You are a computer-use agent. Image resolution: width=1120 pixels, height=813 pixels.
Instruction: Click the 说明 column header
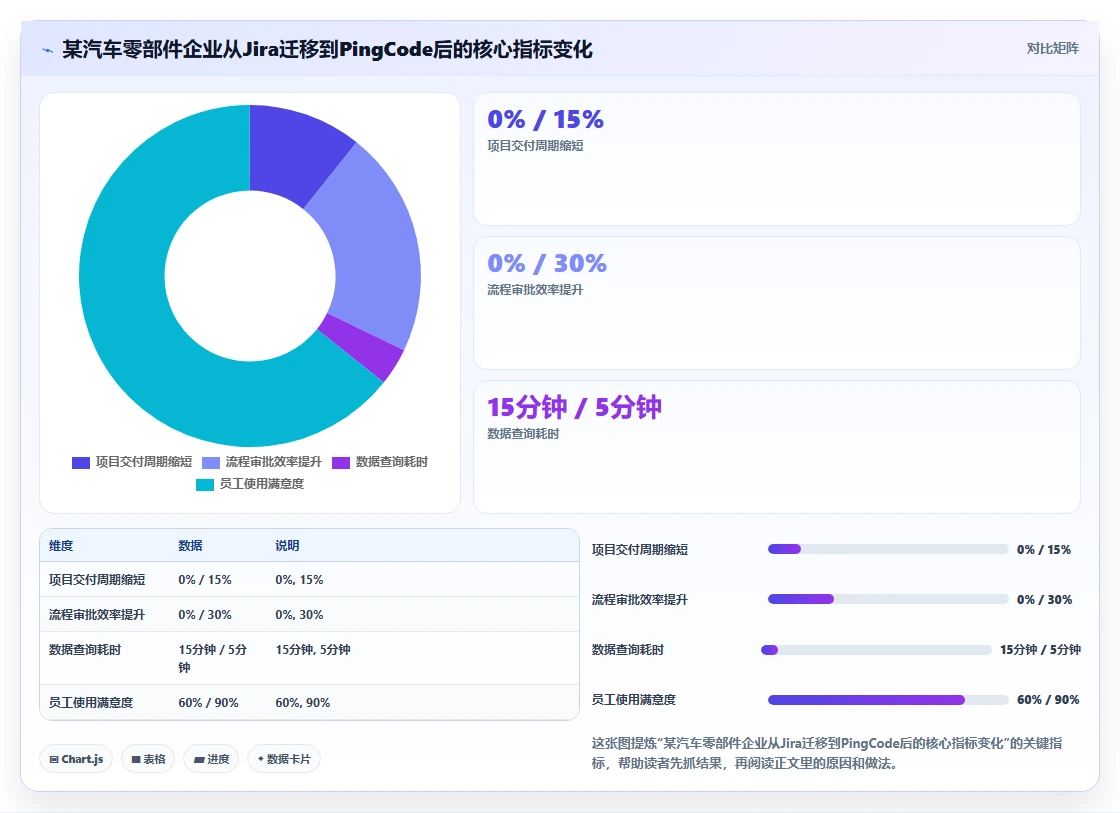coord(287,546)
